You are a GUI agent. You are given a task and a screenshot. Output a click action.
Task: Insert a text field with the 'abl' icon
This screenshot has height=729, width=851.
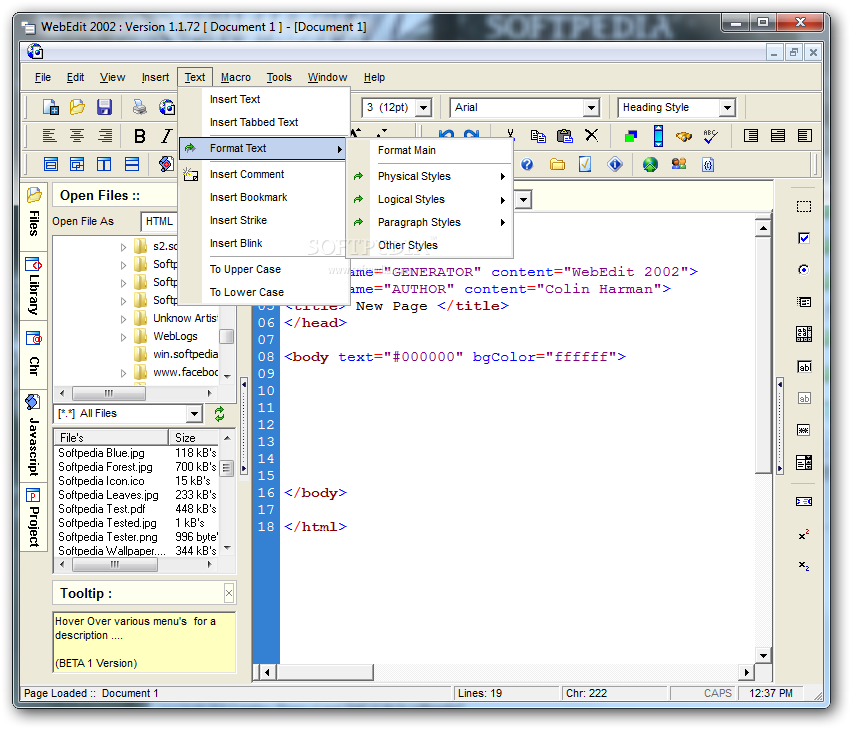tap(804, 367)
